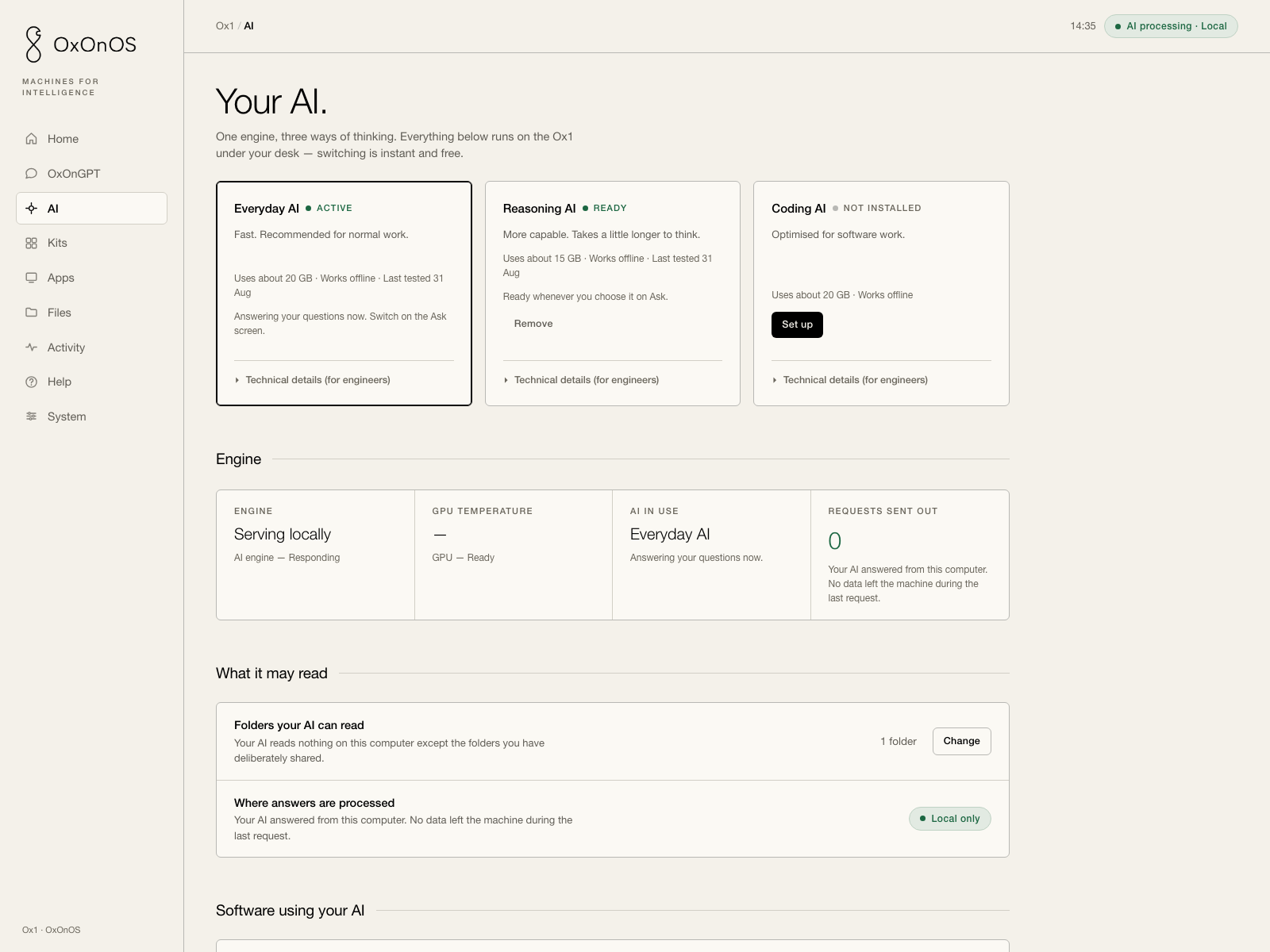Click the Software using your AI heading
The image size is (1270, 952).
point(291,911)
